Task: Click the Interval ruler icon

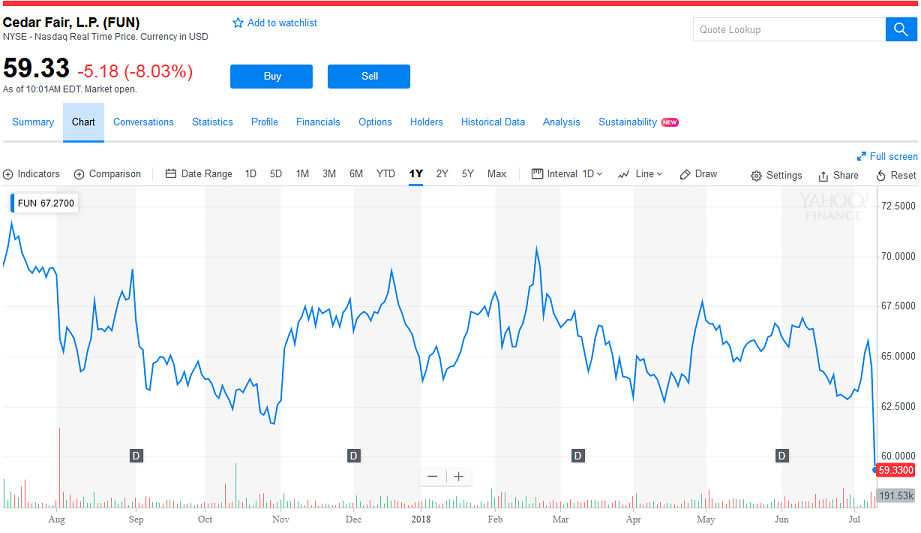Action: click(537, 174)
